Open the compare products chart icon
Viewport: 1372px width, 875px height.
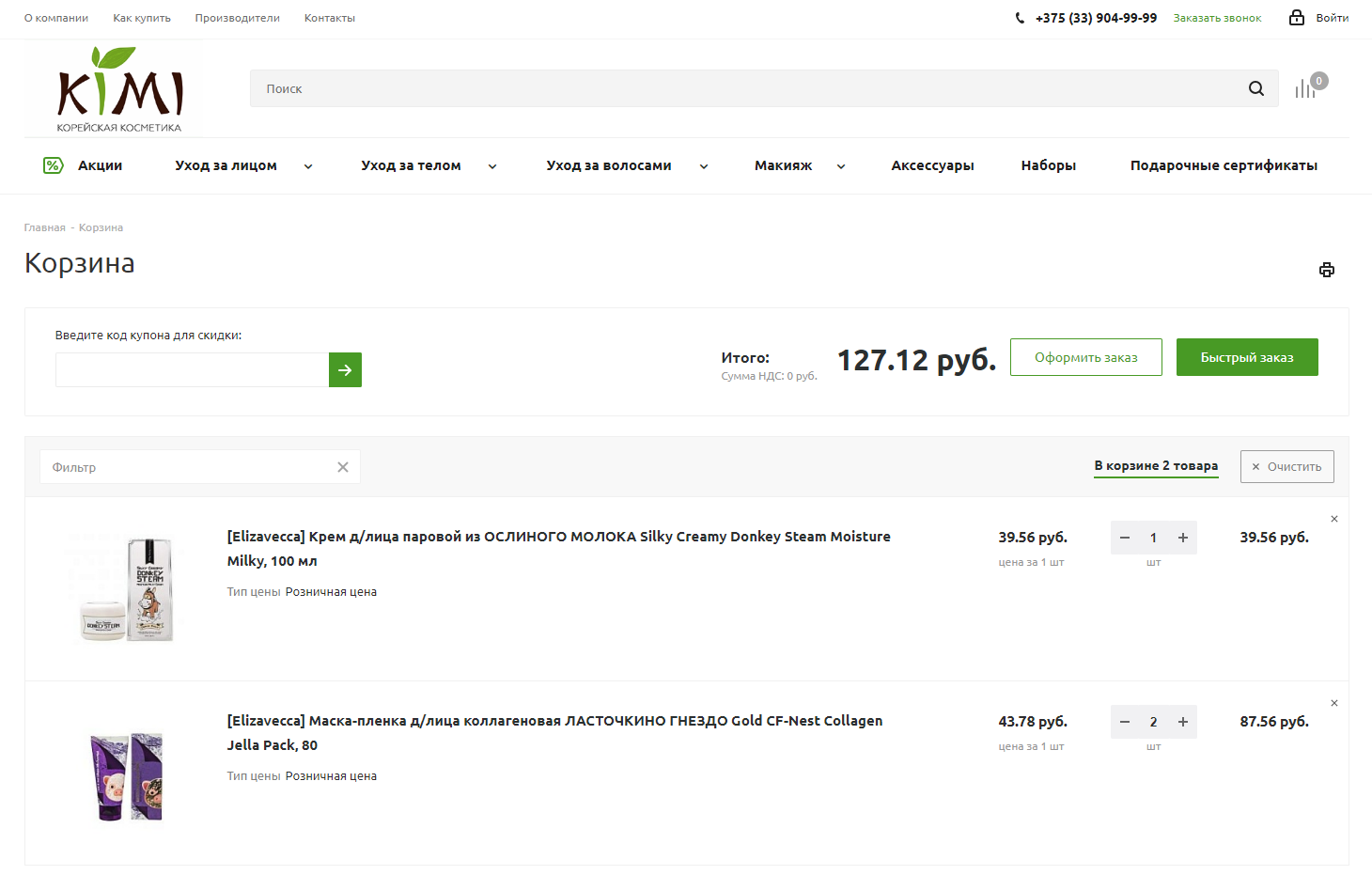click(x=1305, y=88)
